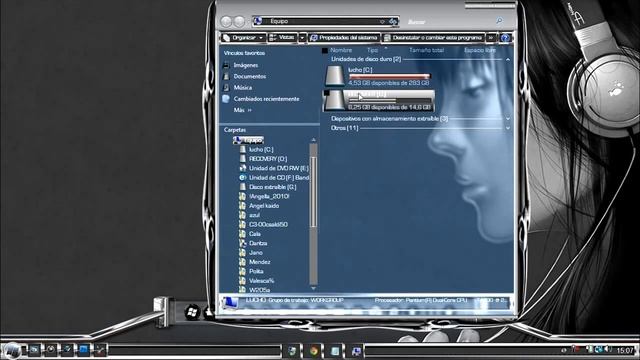Open Cambiados recientemente link
The width and height of the screenshot is (640, 360).
point(266,99)
